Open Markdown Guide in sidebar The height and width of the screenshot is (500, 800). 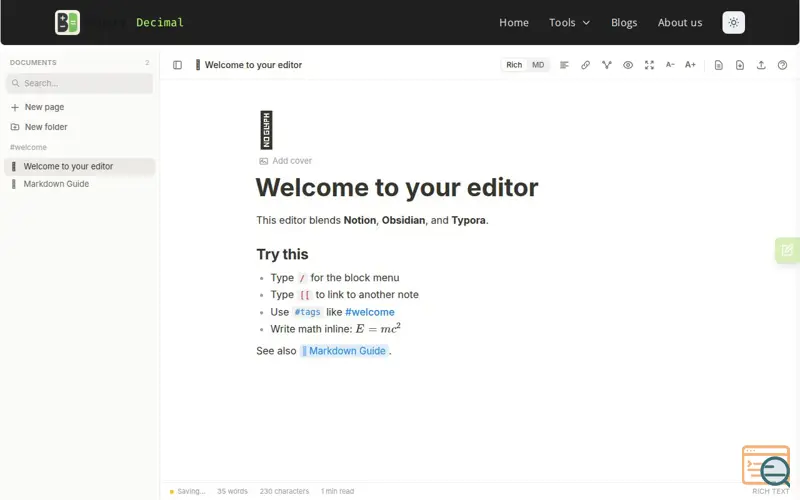(x=80, y=184)
